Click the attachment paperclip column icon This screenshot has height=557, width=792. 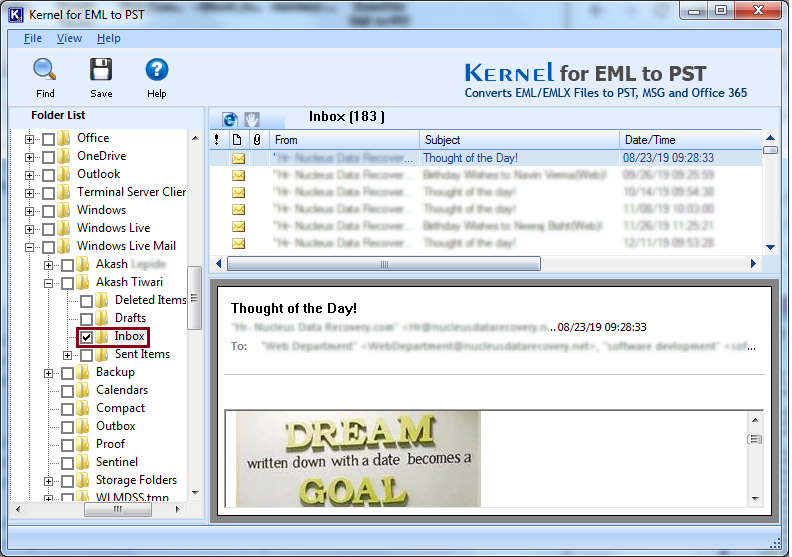pyautogui.click(x=257, y=140)
